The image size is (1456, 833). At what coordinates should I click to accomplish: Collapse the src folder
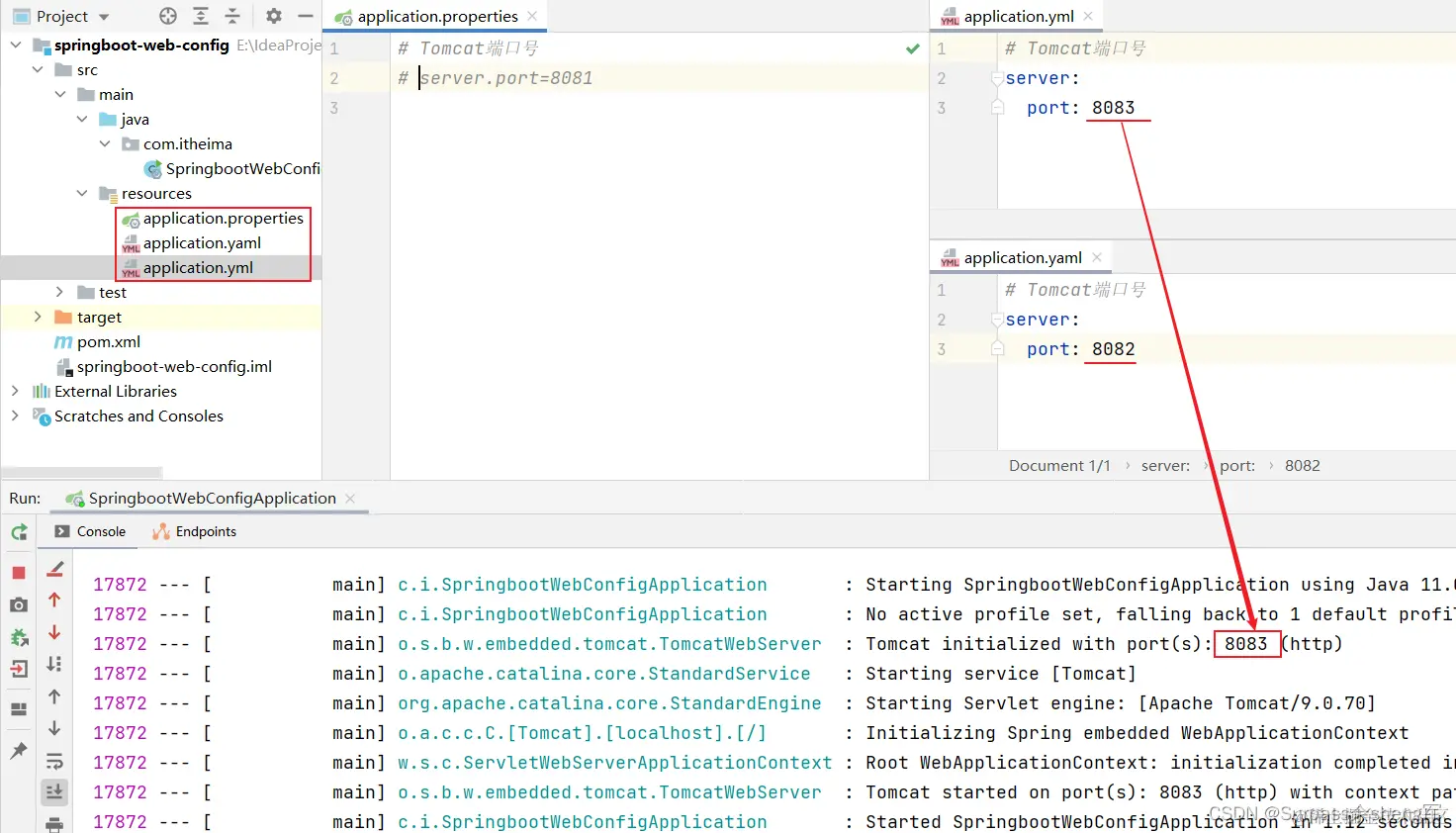coord(38,69)
